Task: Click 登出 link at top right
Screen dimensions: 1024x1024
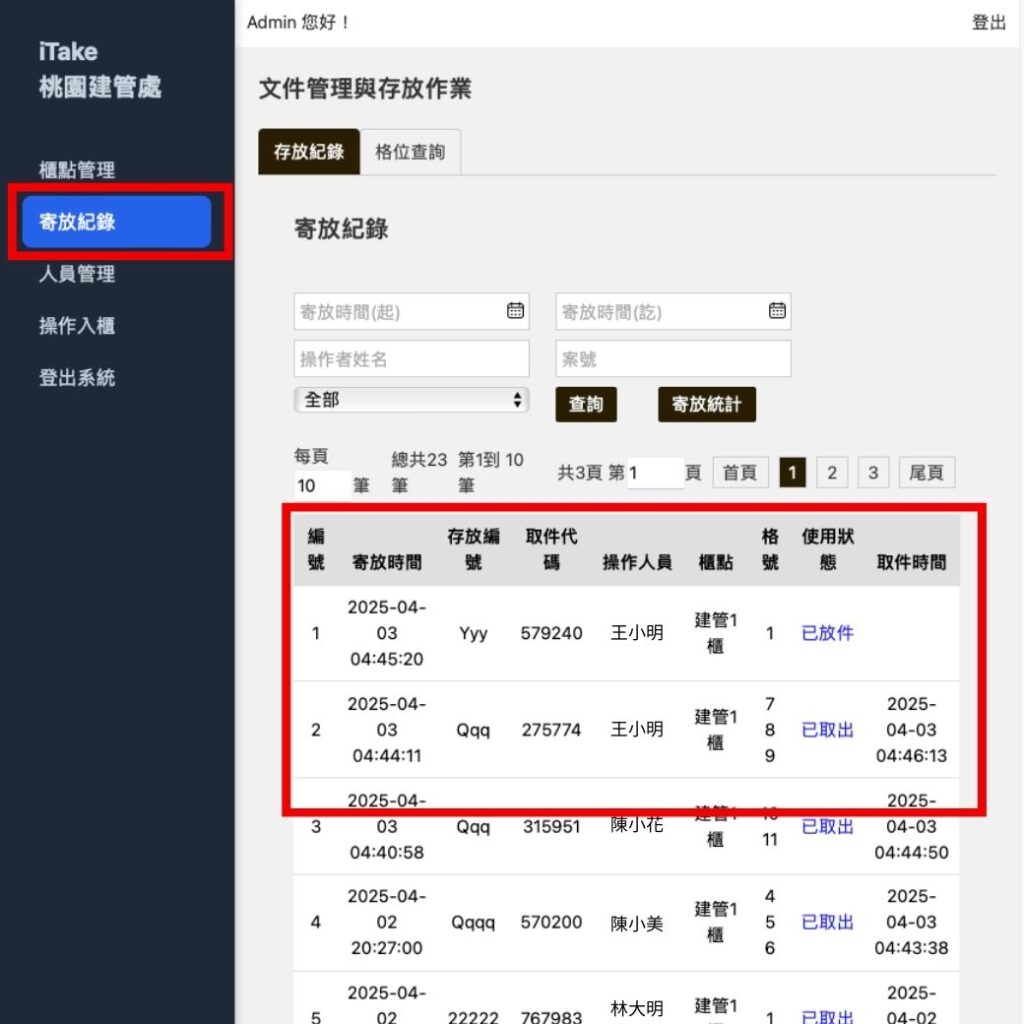Action: coord(988,22)
